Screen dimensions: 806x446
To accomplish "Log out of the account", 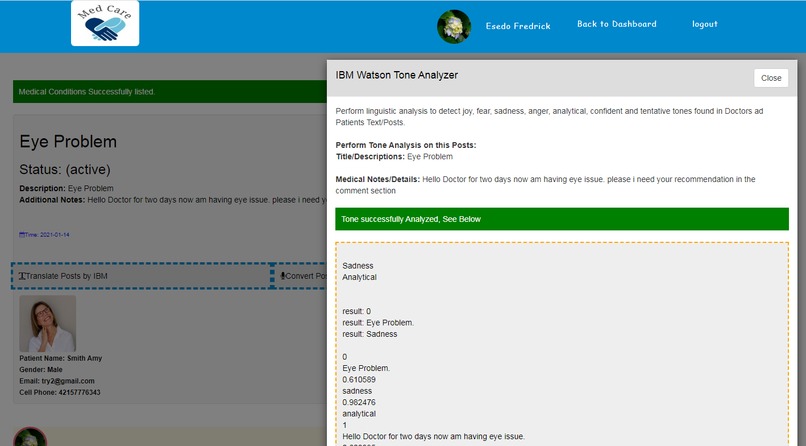I will pos(704,24).
